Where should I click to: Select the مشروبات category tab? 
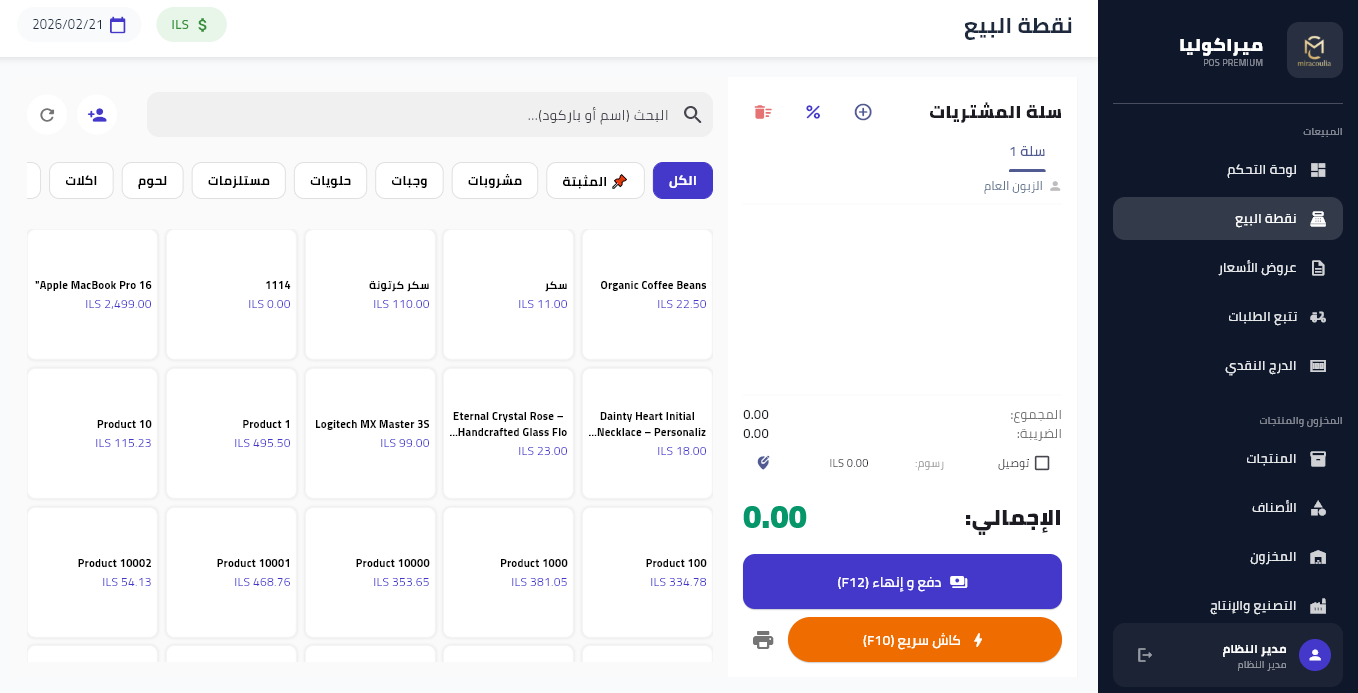(495, 181)
